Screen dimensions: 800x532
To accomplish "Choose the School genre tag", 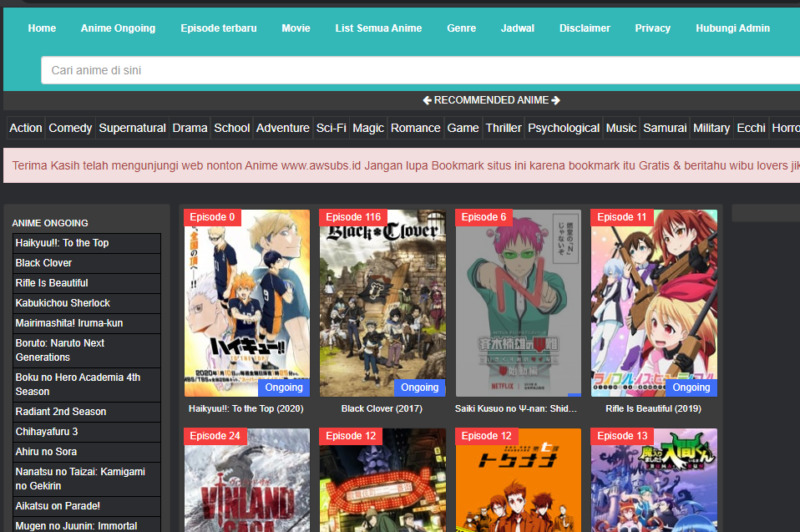I will (232, 128).
